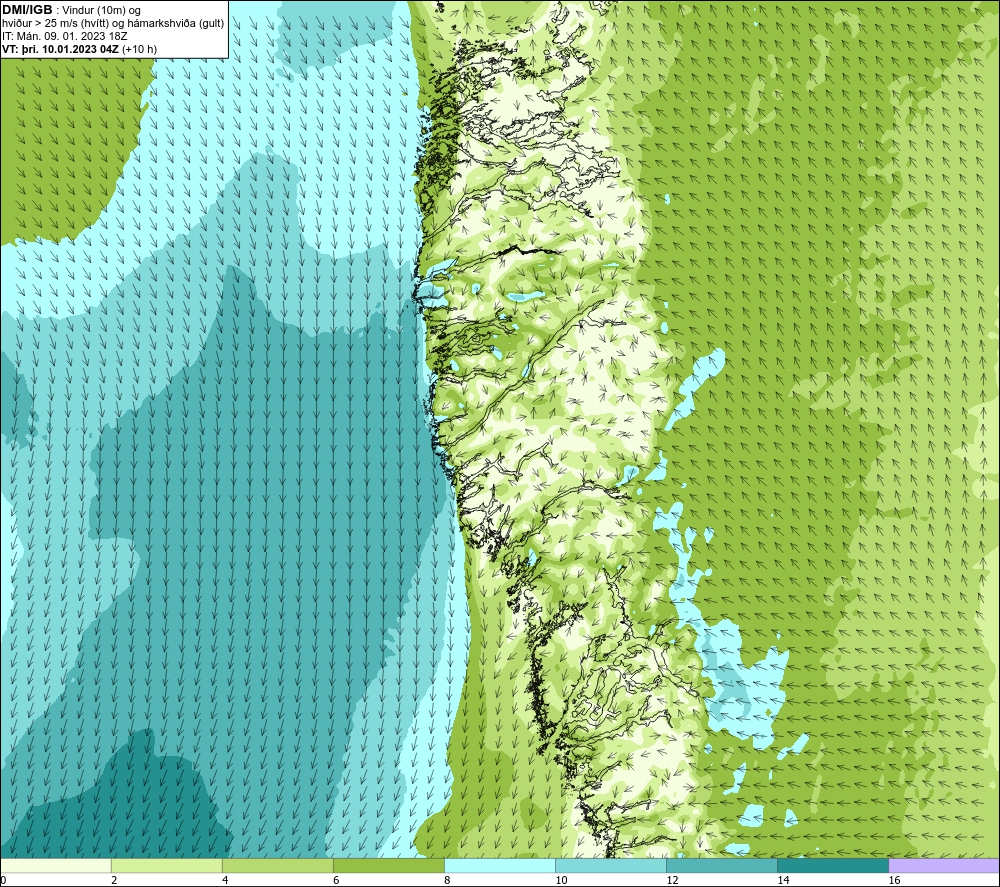The width and height of the screenshot is (1000, 887).
Task: Click the "Vindur (10m) og" header text
Action: [x=102, y=11]
